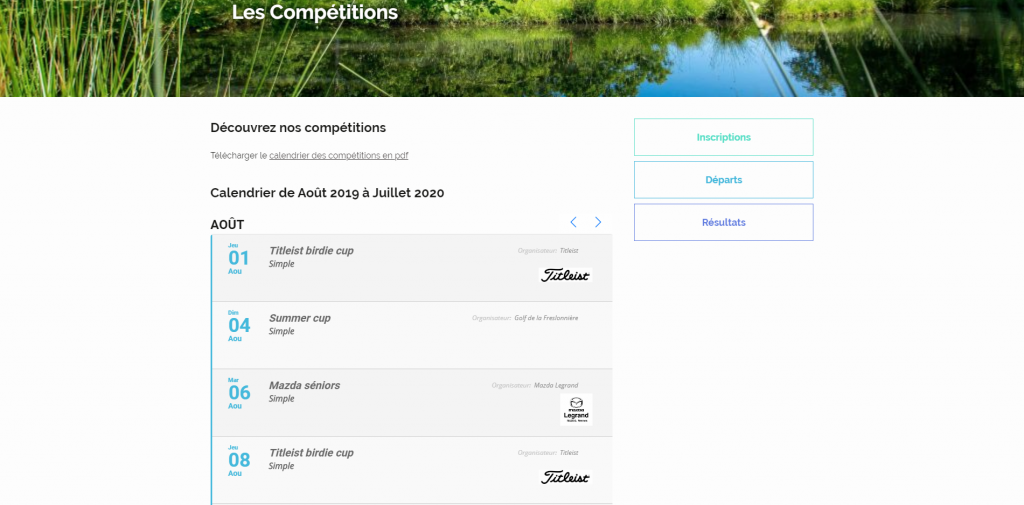Image resolution: width=1024 pixels, height=505 pixels.
Task: Open the Résultats button
Action: tap(723, 222)
